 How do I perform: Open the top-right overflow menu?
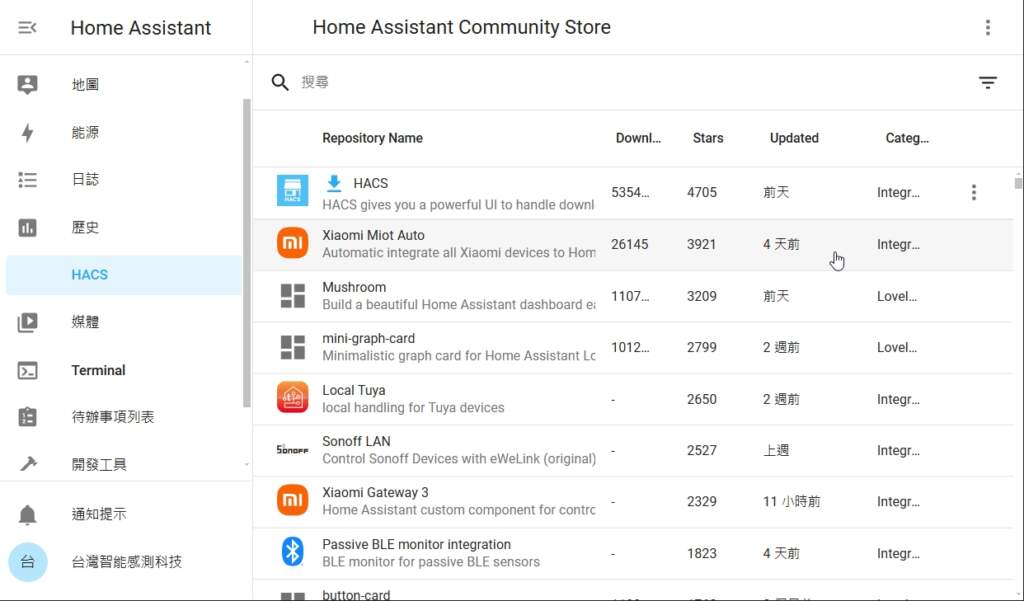(987, 28)
